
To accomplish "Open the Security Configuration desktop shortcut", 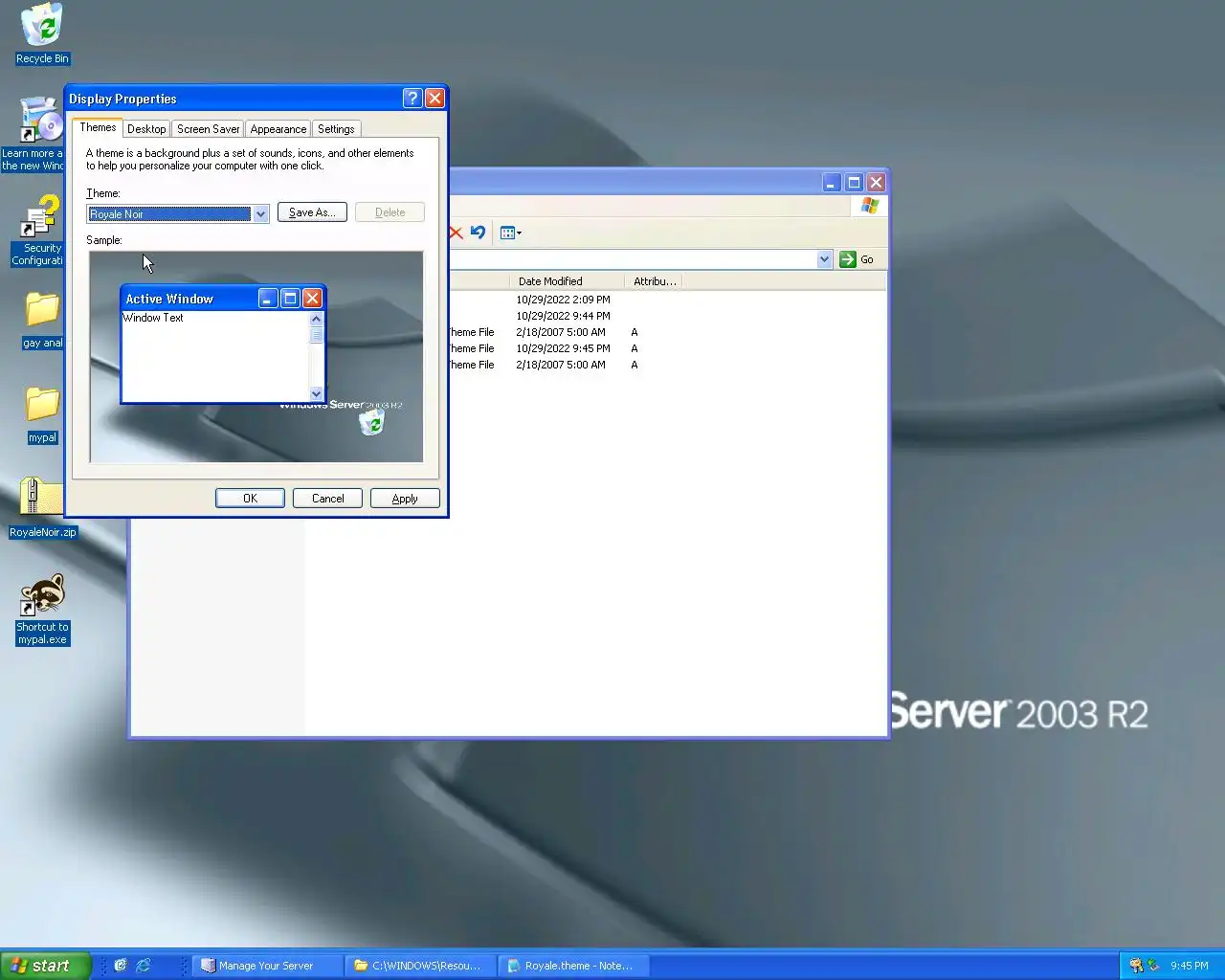I will [x=38, y=231].
